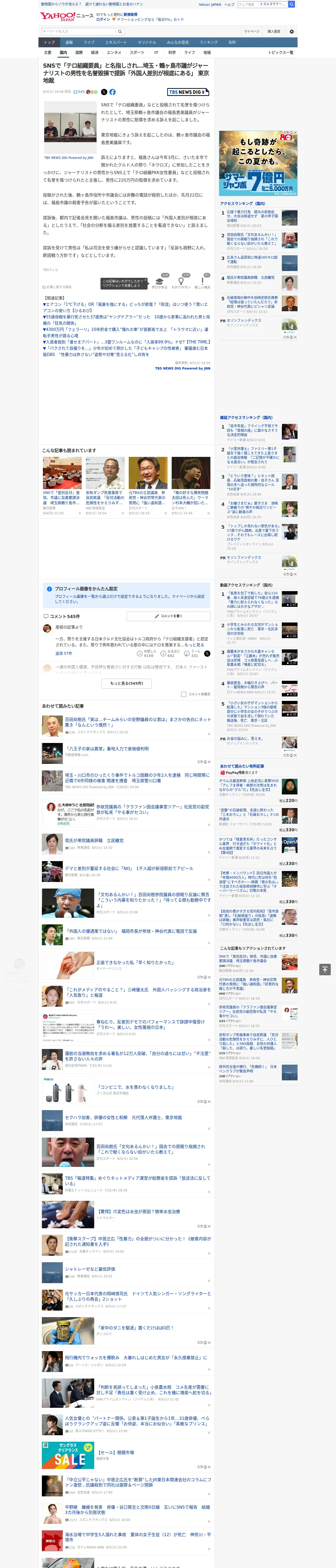Share article on X icon
The width and height of the screenshot is (336, 1568).
click(x=104, y=92)
